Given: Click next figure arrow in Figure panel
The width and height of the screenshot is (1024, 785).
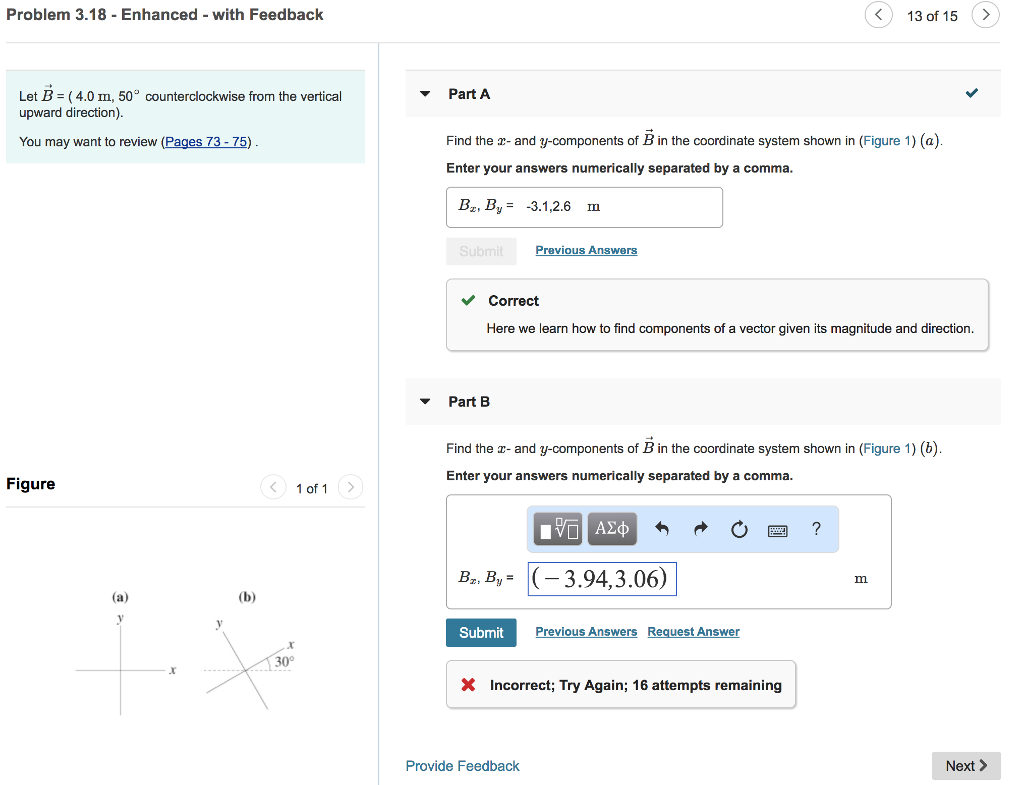Looking at the screenshot, I should 350,488.
